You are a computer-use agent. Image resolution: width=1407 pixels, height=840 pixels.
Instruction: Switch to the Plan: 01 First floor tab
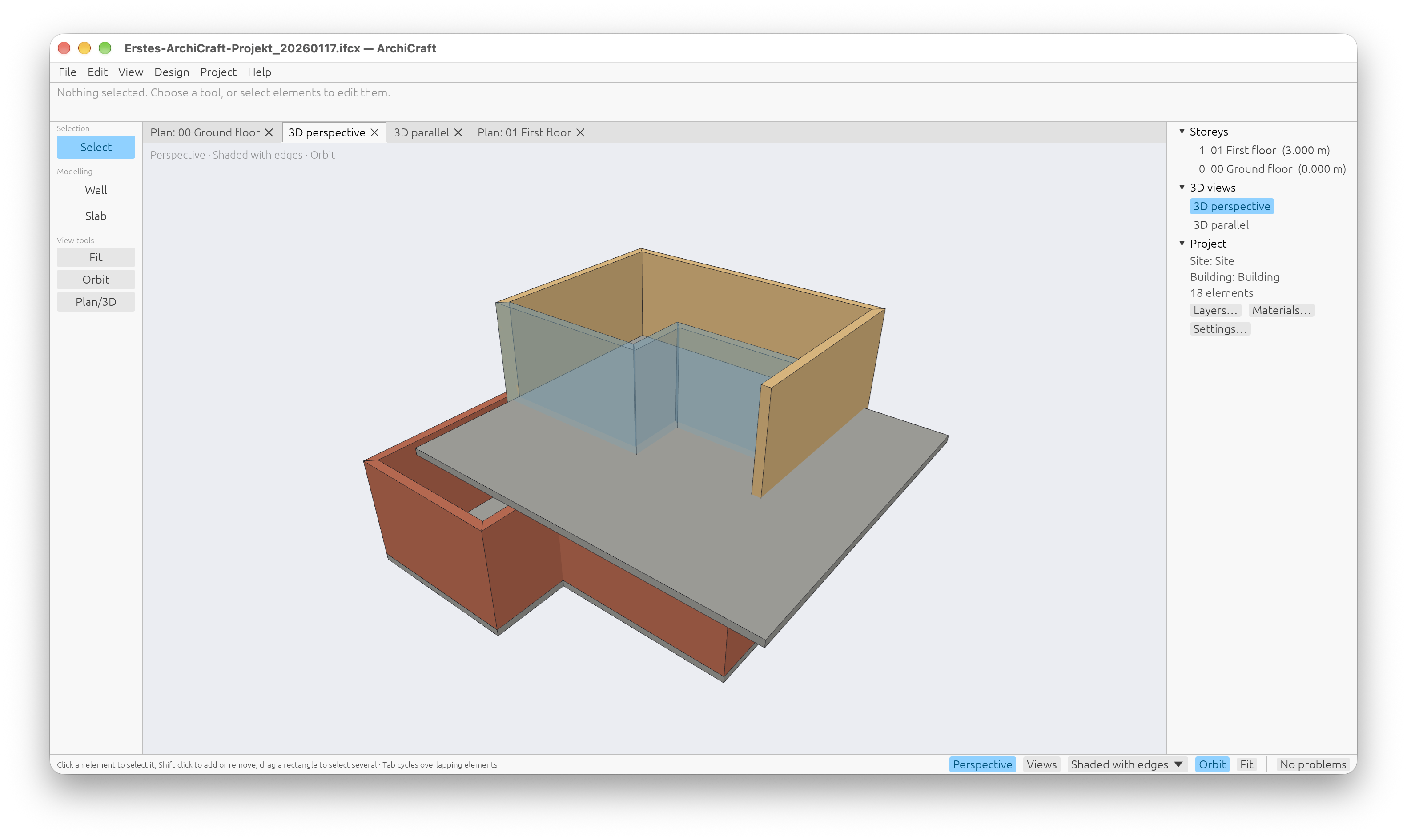click(x=524, y=132)
